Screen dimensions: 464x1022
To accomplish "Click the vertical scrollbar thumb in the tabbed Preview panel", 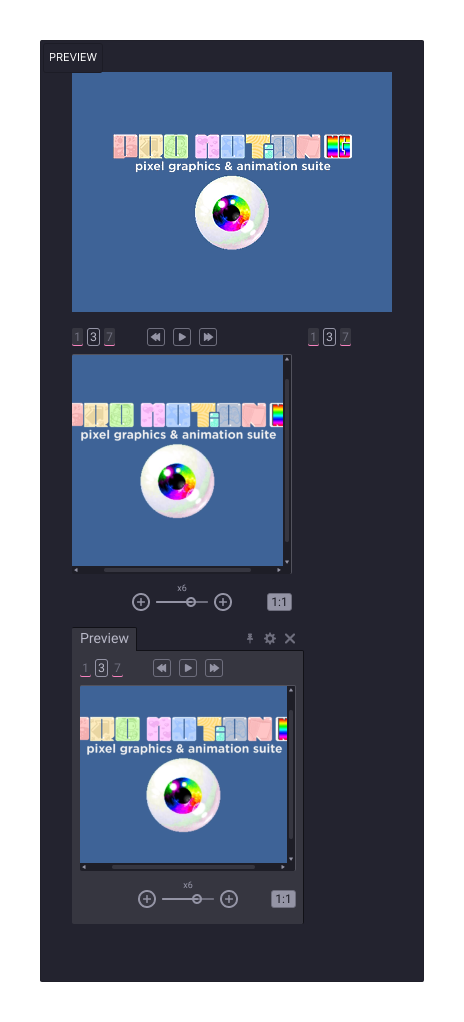I will 291,774.
